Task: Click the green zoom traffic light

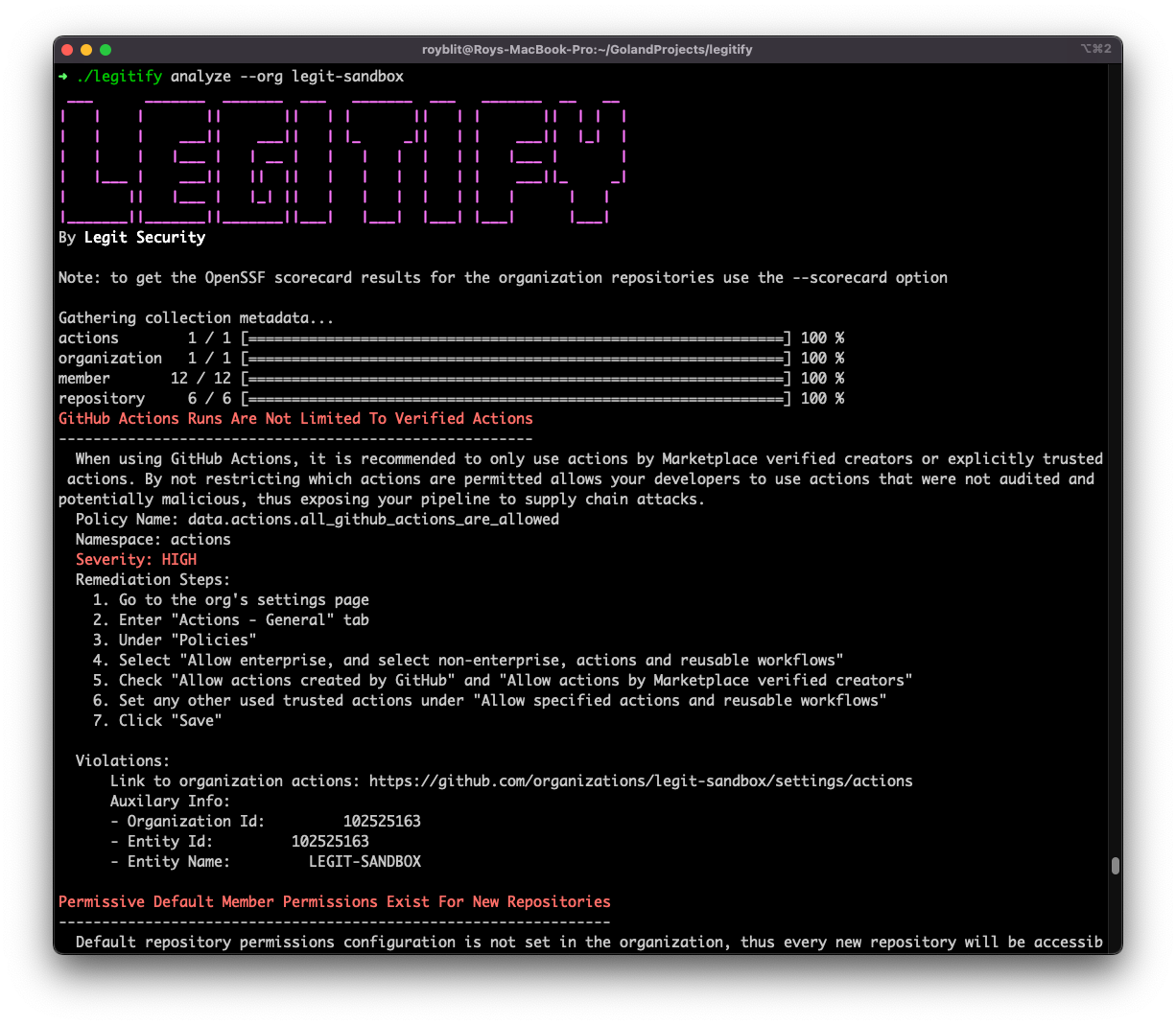Action: (x=106, y=49)
